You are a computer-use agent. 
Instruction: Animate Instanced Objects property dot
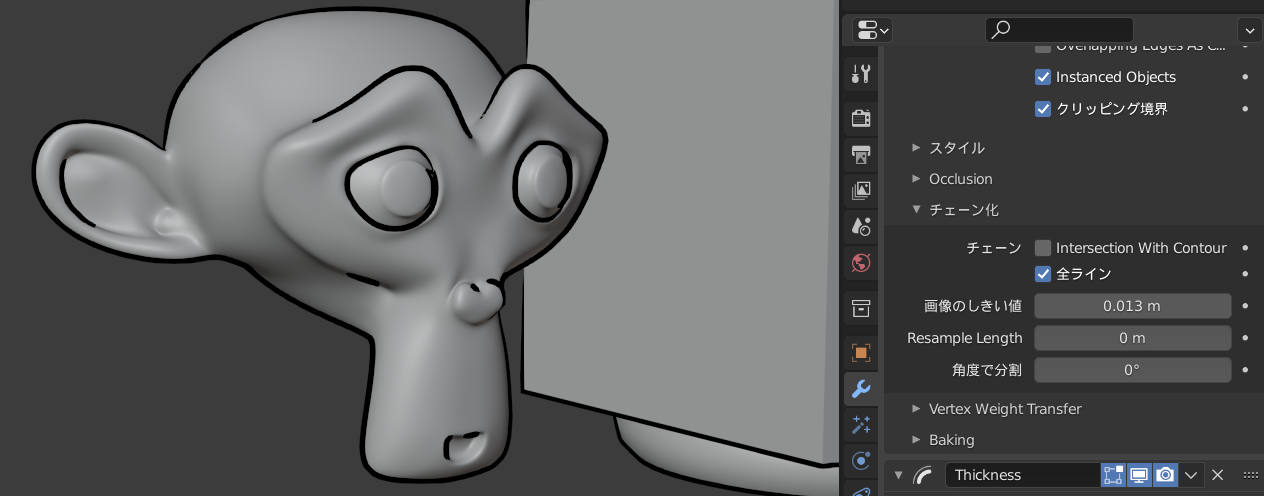[1245, 77]
